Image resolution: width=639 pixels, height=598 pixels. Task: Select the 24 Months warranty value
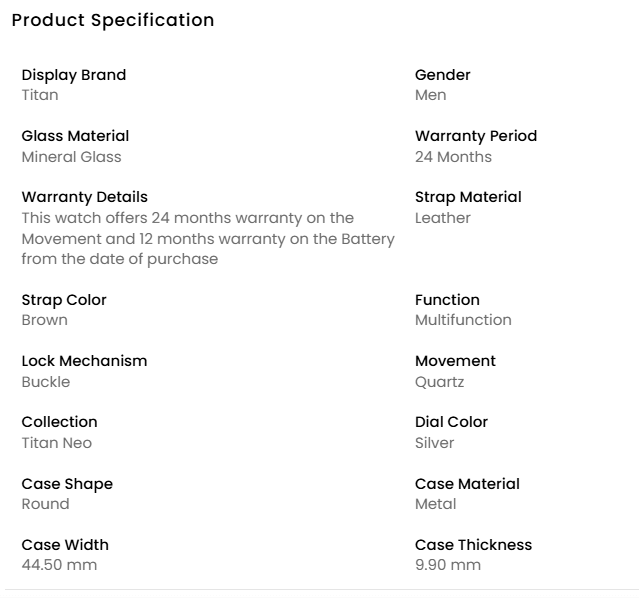point(453,157)
